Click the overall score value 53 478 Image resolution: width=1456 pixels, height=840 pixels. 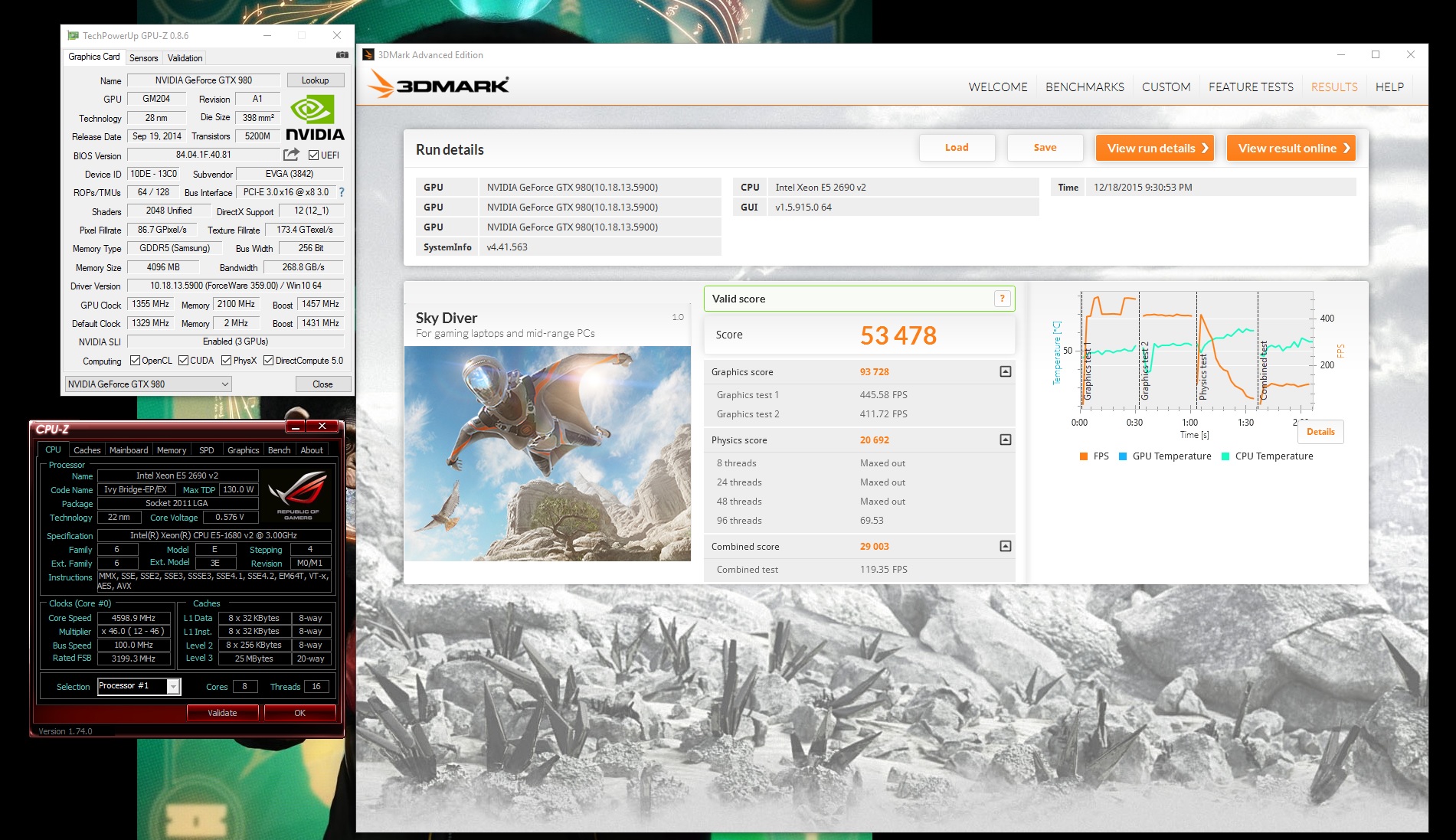(x=898, y=335)
